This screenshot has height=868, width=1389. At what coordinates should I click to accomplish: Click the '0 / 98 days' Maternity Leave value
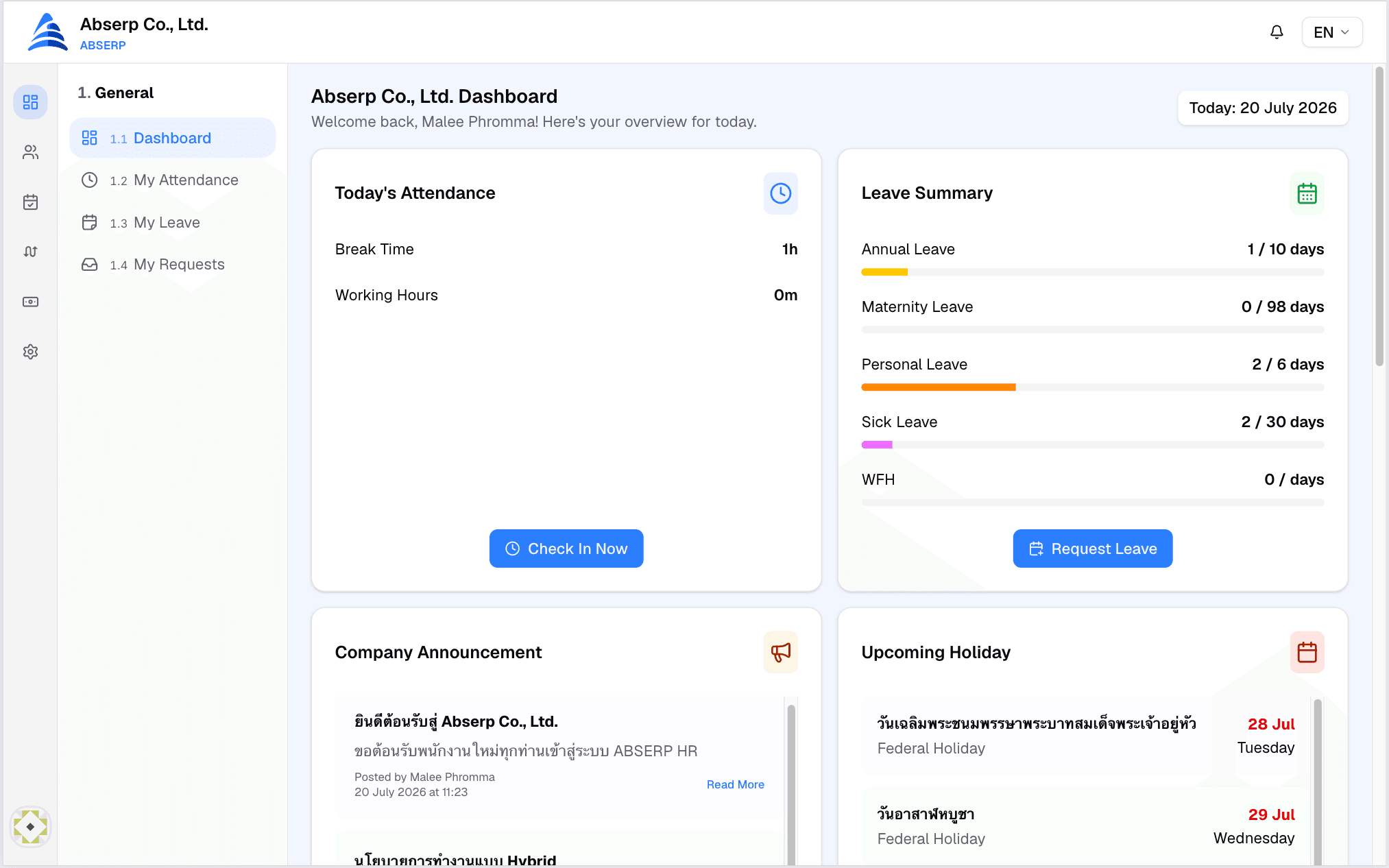coord(1282,306)
